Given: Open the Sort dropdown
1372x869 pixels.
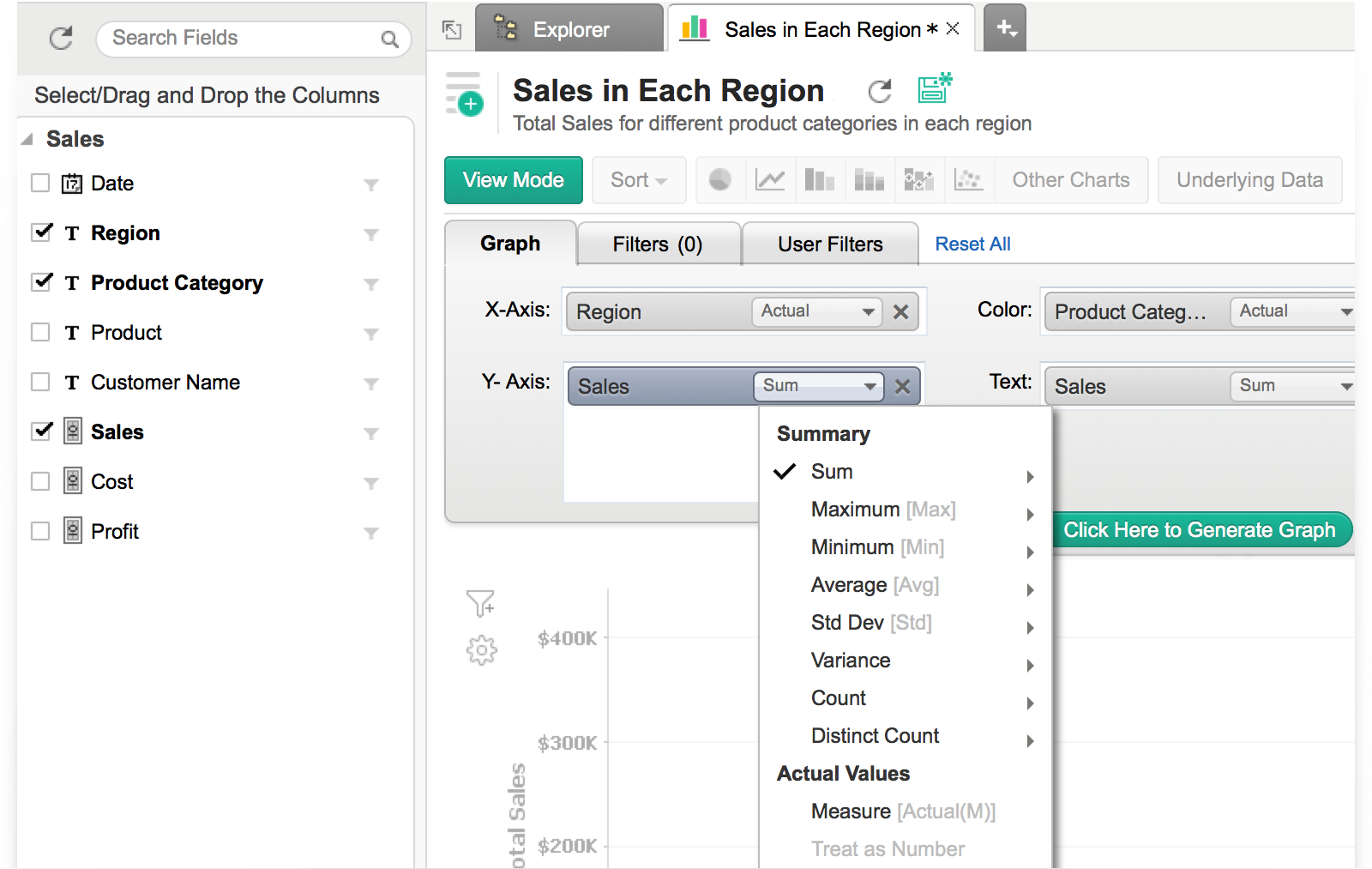Looking at the screenshot, I should point(638,180).
